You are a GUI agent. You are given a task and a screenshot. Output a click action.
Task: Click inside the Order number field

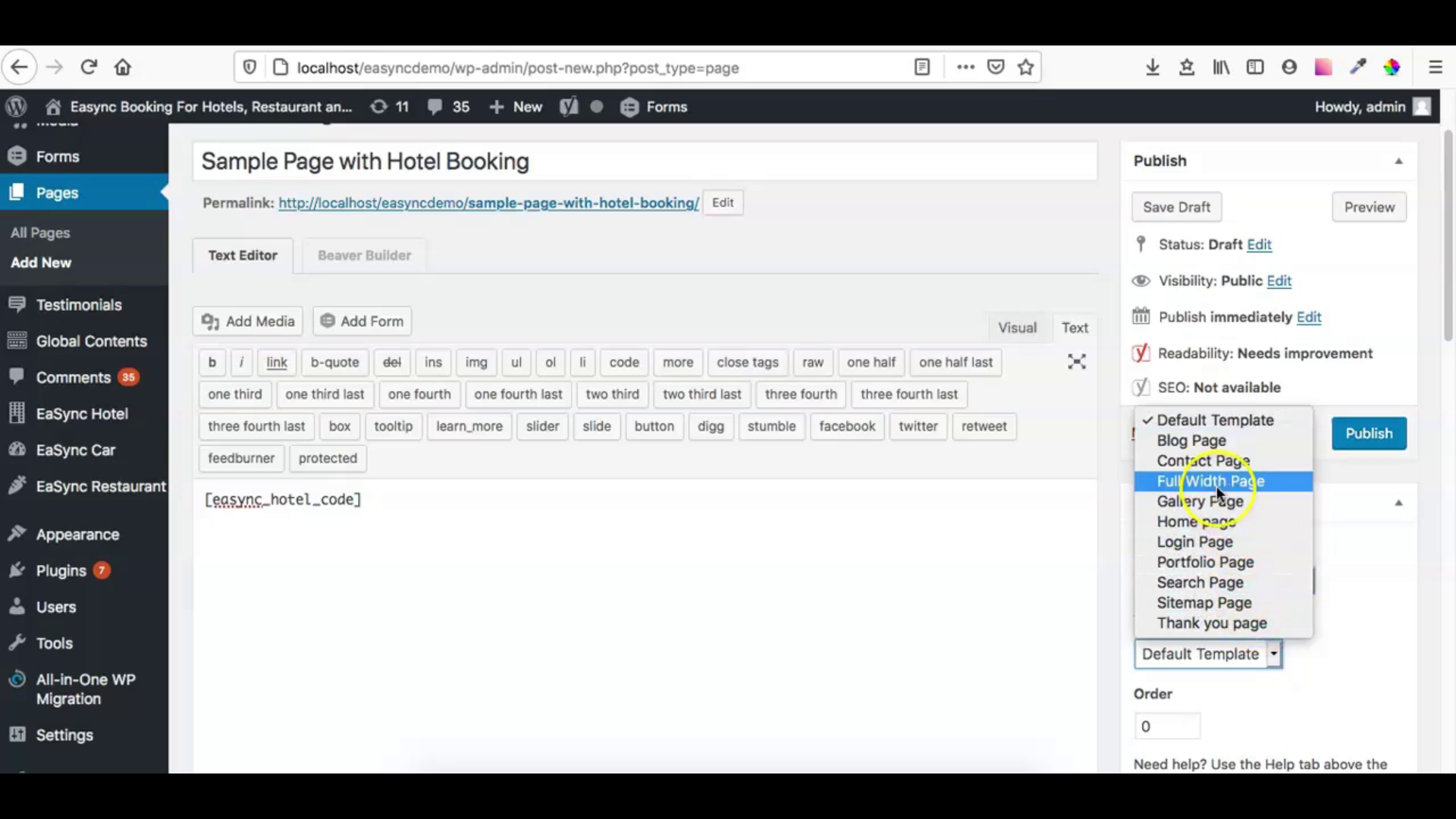[x=1167, y=726]
